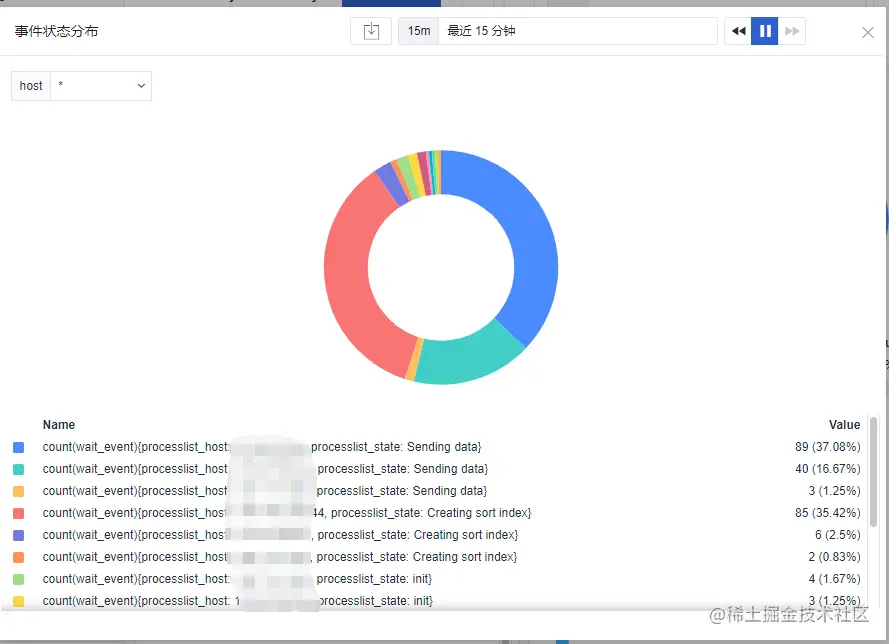
Task: Select the legend row with value 40 (16.67%)
Action: pos(437,469)
